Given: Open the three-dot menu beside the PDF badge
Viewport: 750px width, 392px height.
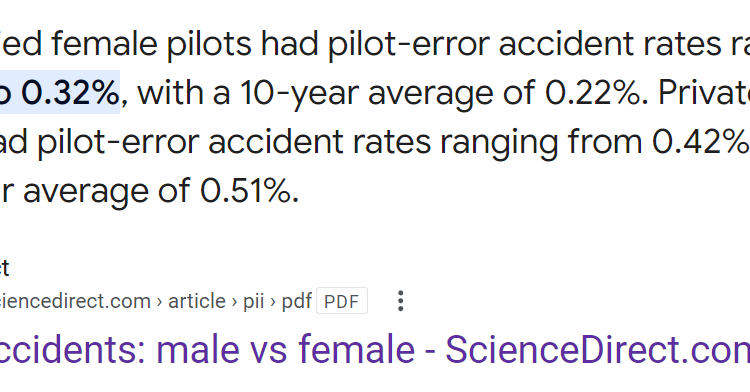Looking at the screenshot, I should point(401,301).
